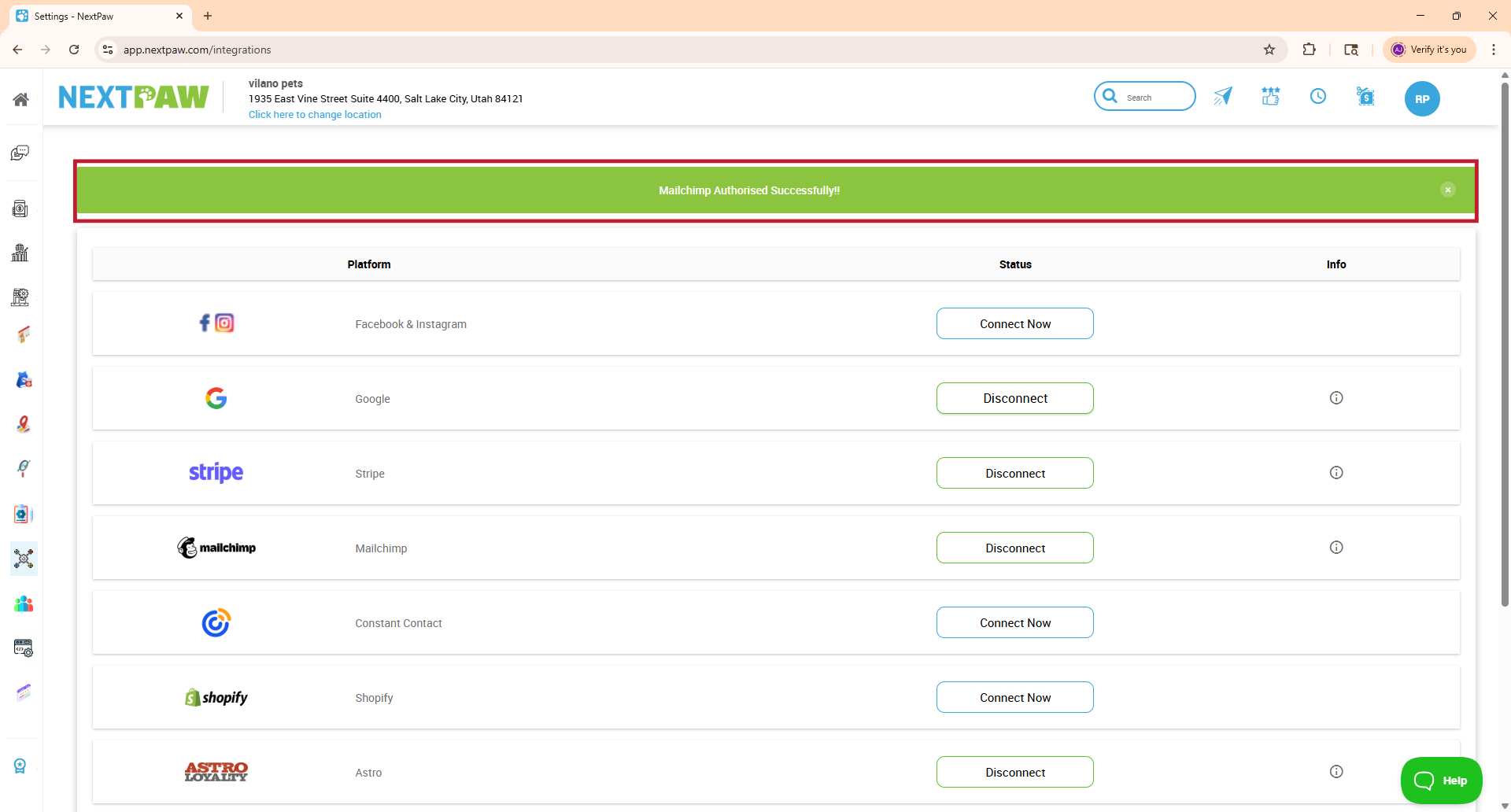The height and width of the screenshot is (812, 1511).
Task: View info icon for Astro integration
Action: click(x=1336, y=772)
